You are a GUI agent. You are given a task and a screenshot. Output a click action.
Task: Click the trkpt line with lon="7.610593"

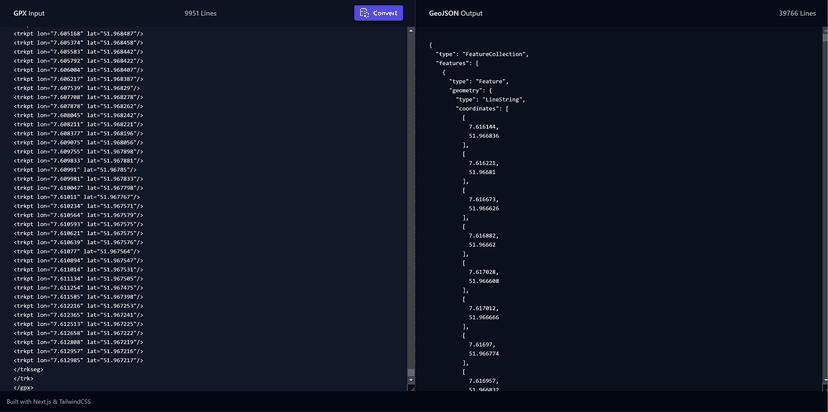pyautogui.click(x=78, y=224)
